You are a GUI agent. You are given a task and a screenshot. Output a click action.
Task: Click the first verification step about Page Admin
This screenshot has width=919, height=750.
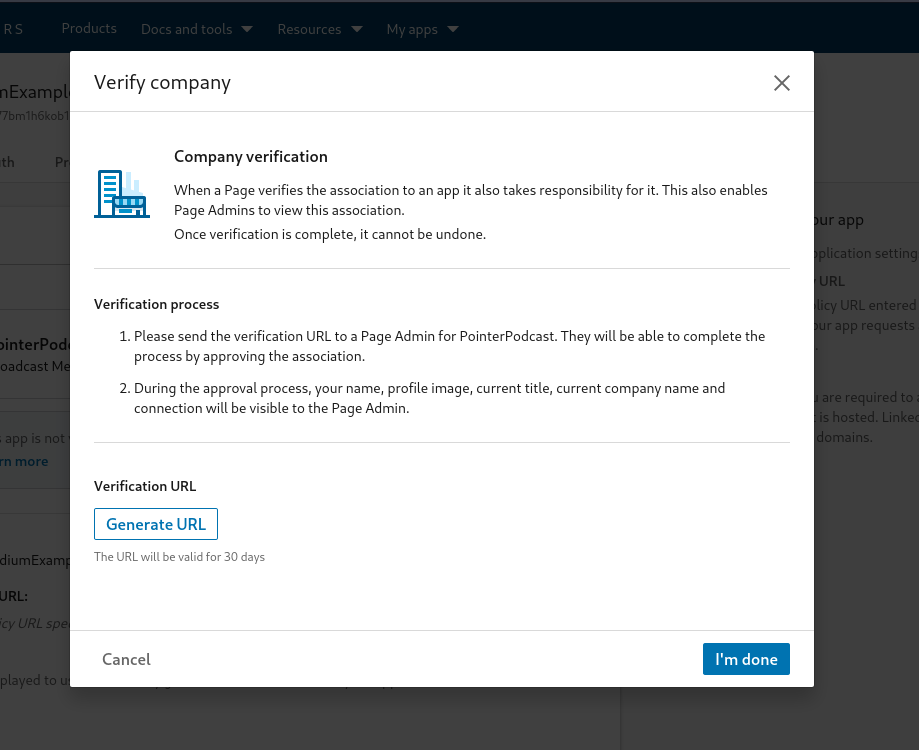tap(449, 346)
